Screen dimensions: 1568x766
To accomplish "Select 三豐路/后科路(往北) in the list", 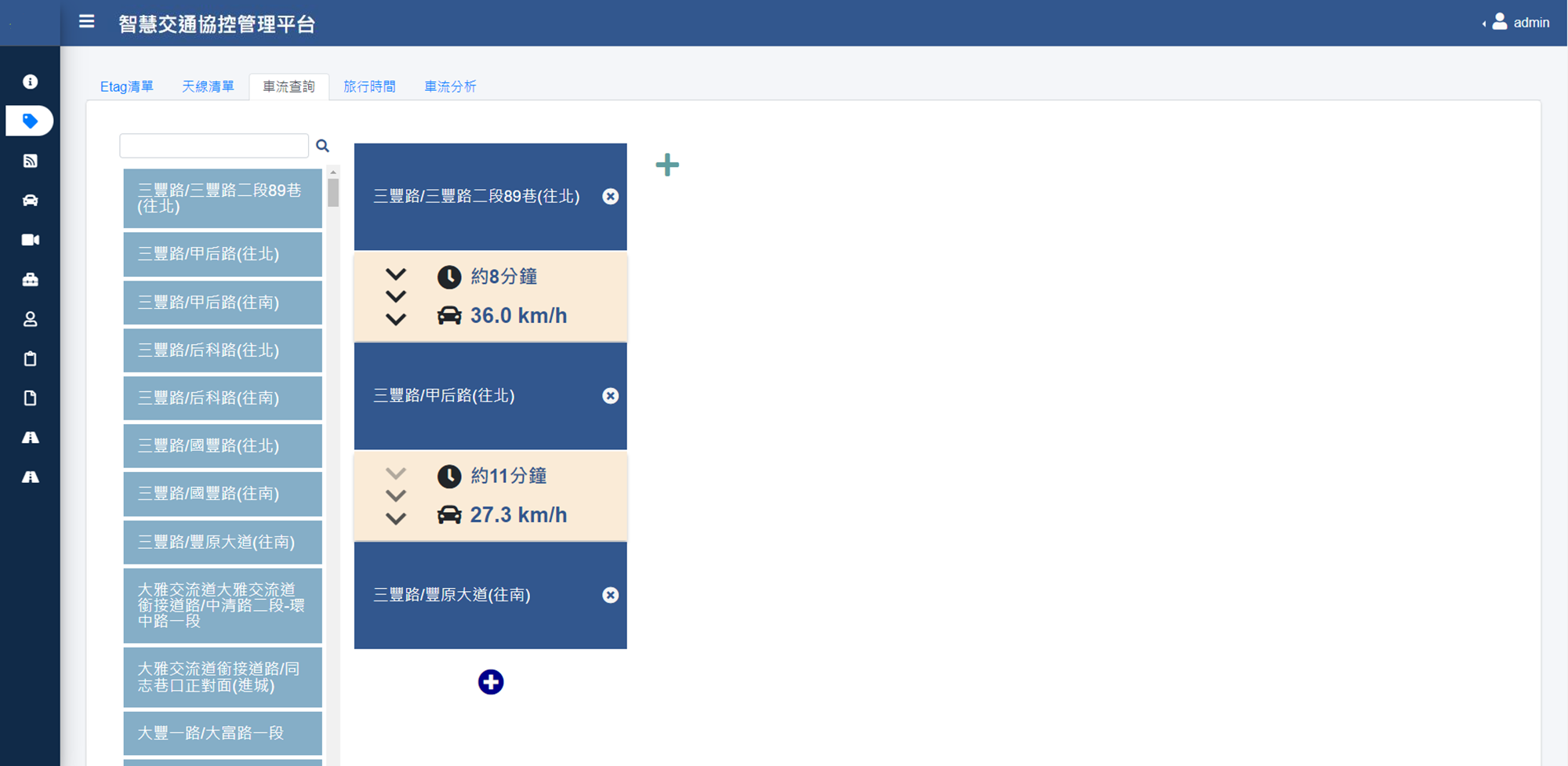I will pyautogui.click(x=223, y=350).
